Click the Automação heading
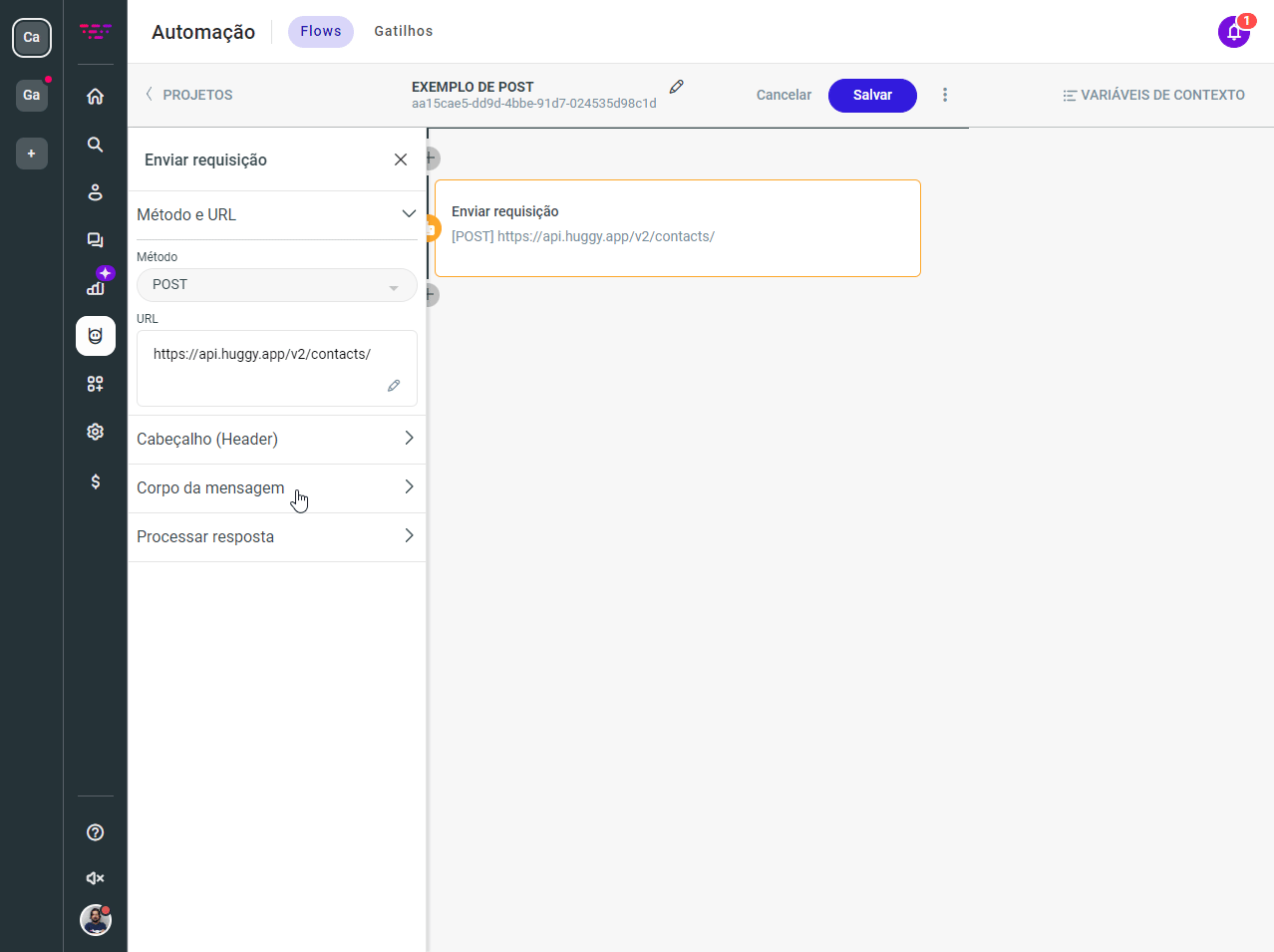 203,32
